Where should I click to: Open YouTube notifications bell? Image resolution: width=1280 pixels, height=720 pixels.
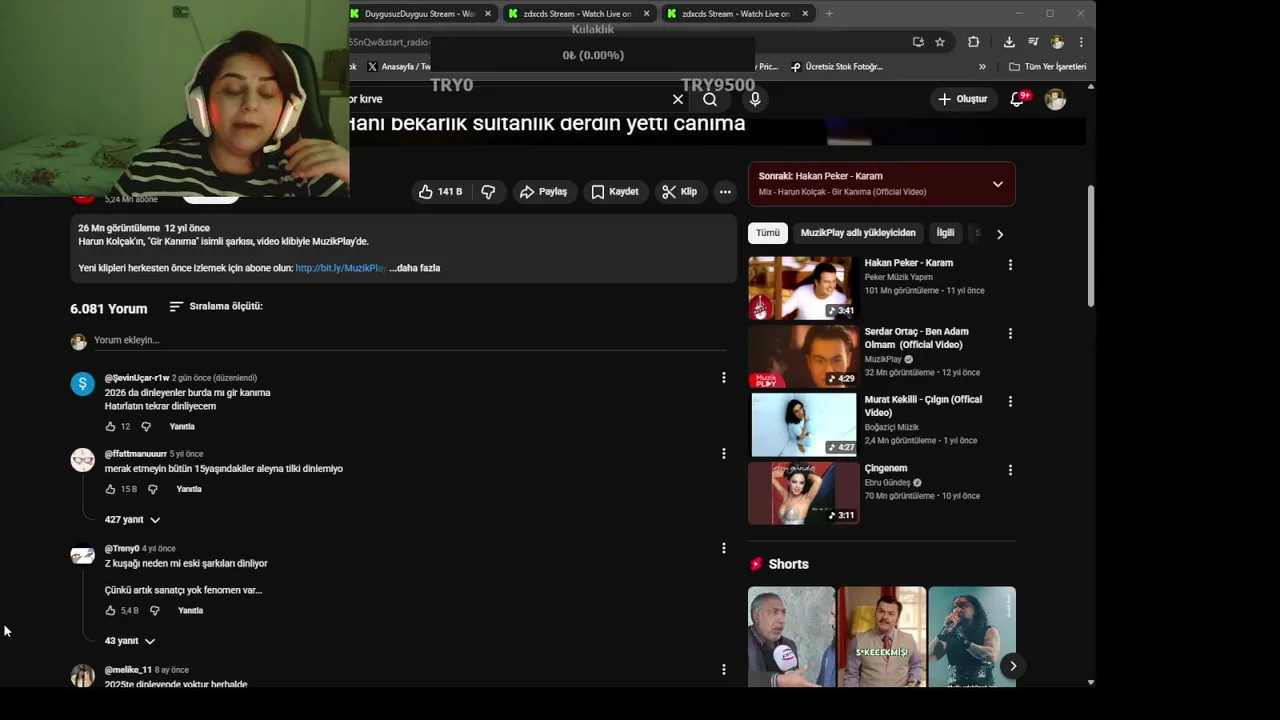pyautogui.click(x=1018, y=99)
